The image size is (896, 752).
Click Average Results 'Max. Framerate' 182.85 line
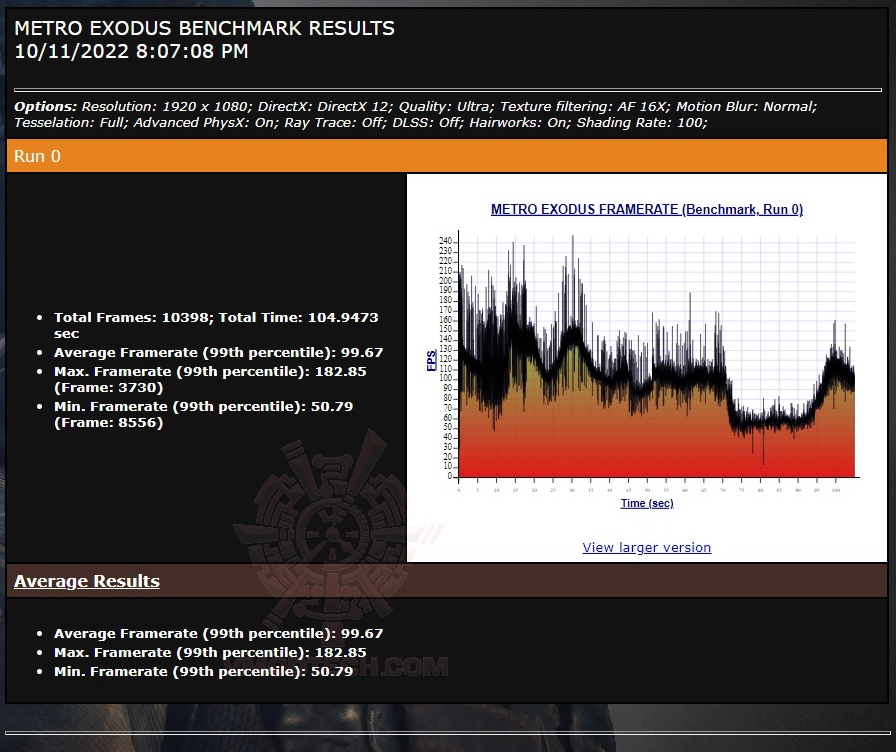coord(210,652)
